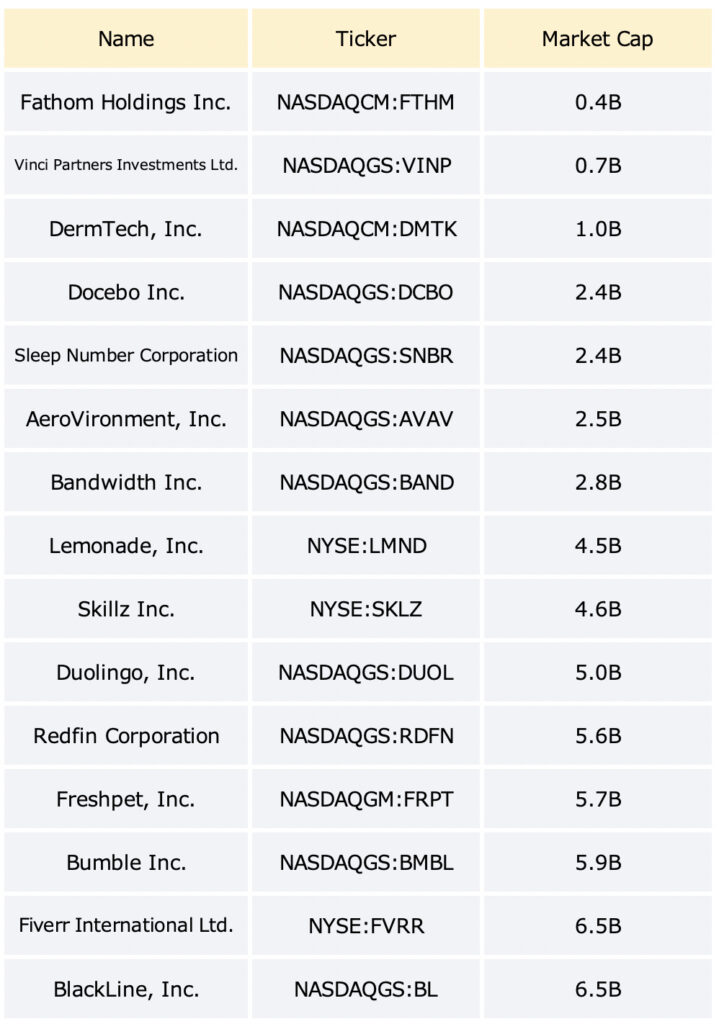The height and width of the screenshot is (1024, 719).
Task: Select Duolingo's 5.0B market cap cell
Action: (x=598, y=672)
